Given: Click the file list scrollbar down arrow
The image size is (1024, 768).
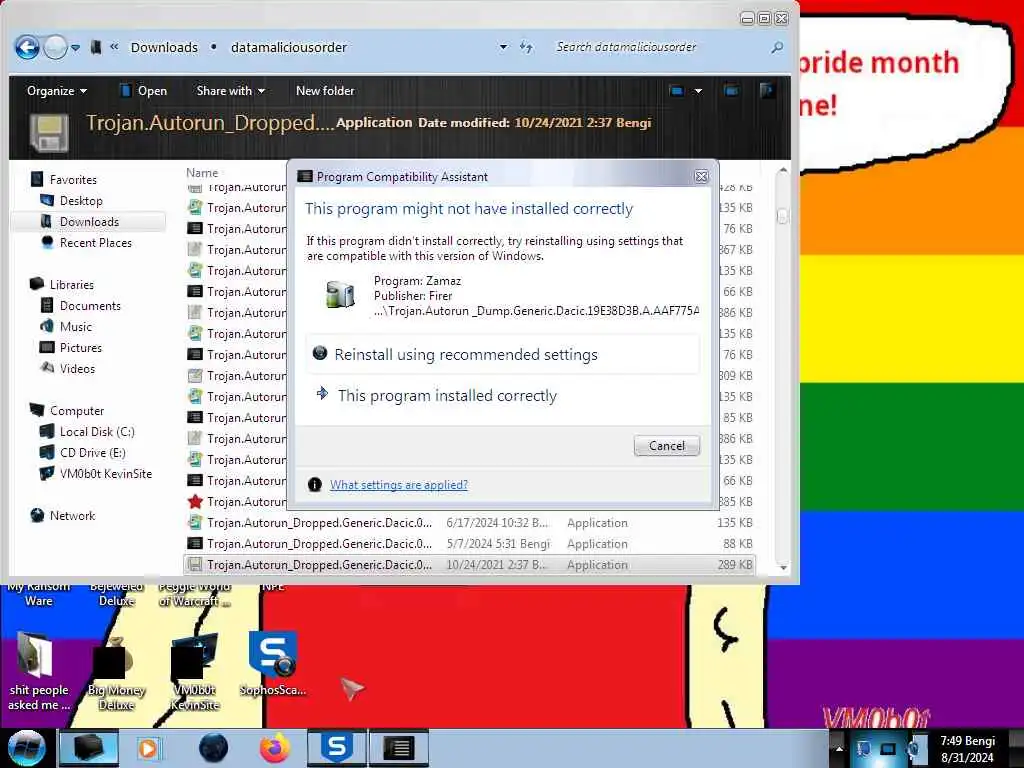Looking at the screenshot, I should click(782, 568).
